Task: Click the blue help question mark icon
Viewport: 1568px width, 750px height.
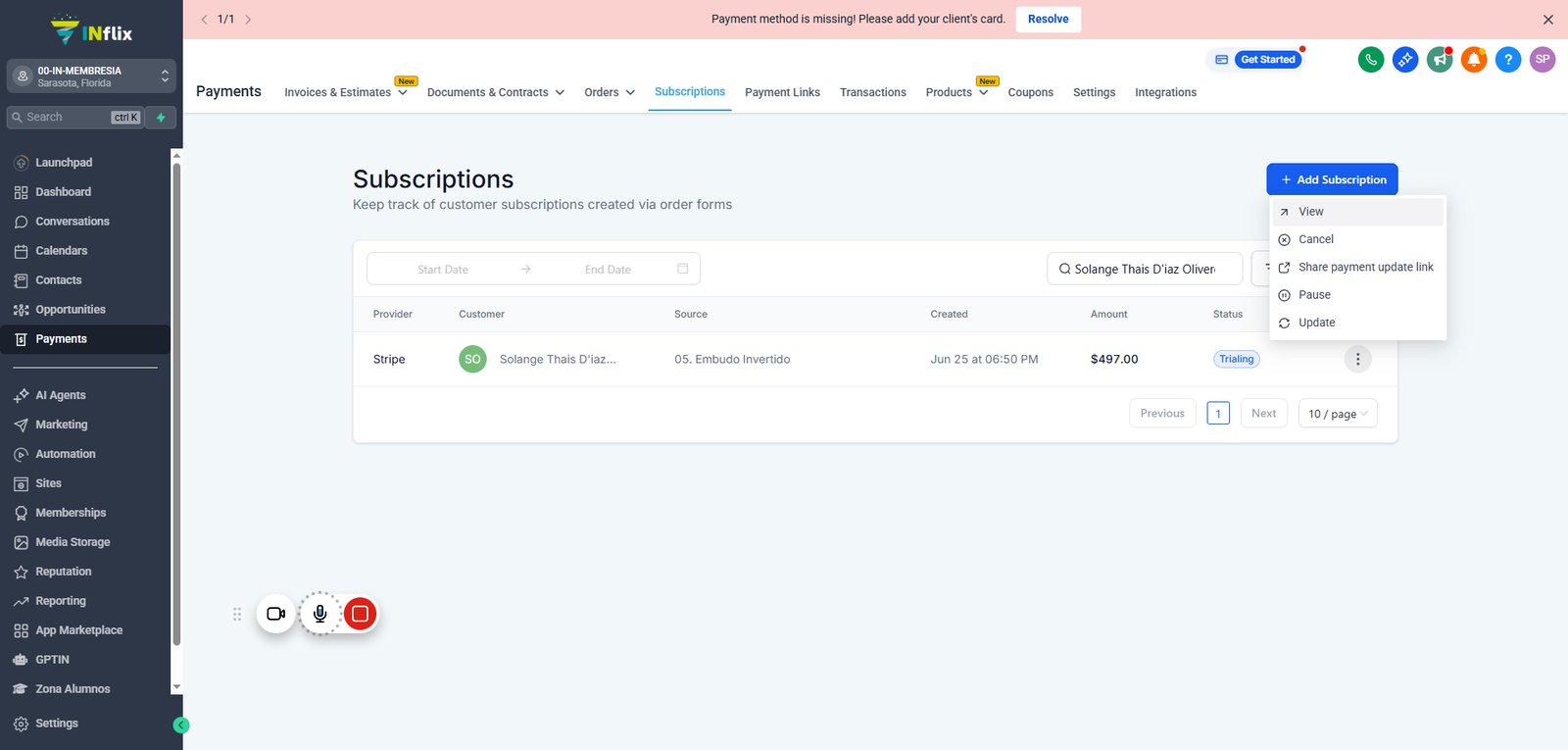Action: (1508, 60)
